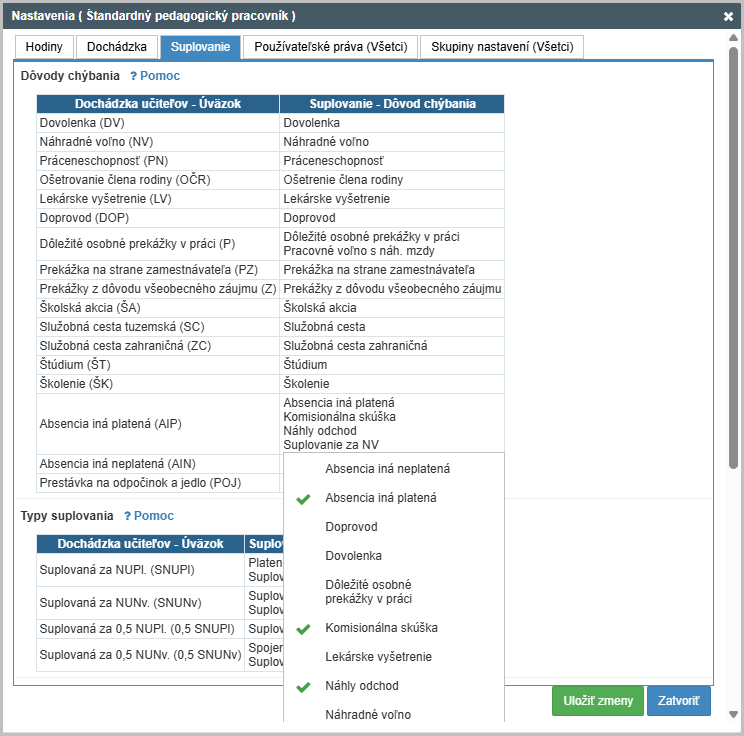Select Lekárske vyšetrenie in dropdown list

378,657
